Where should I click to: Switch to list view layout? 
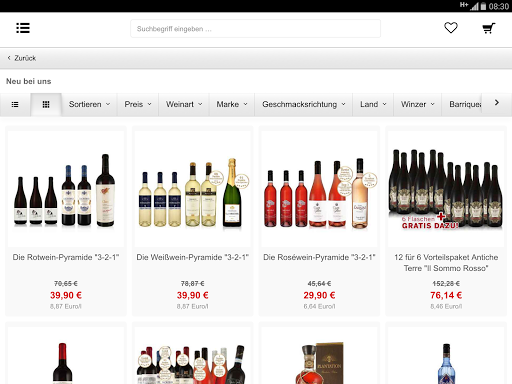point(15,105)
